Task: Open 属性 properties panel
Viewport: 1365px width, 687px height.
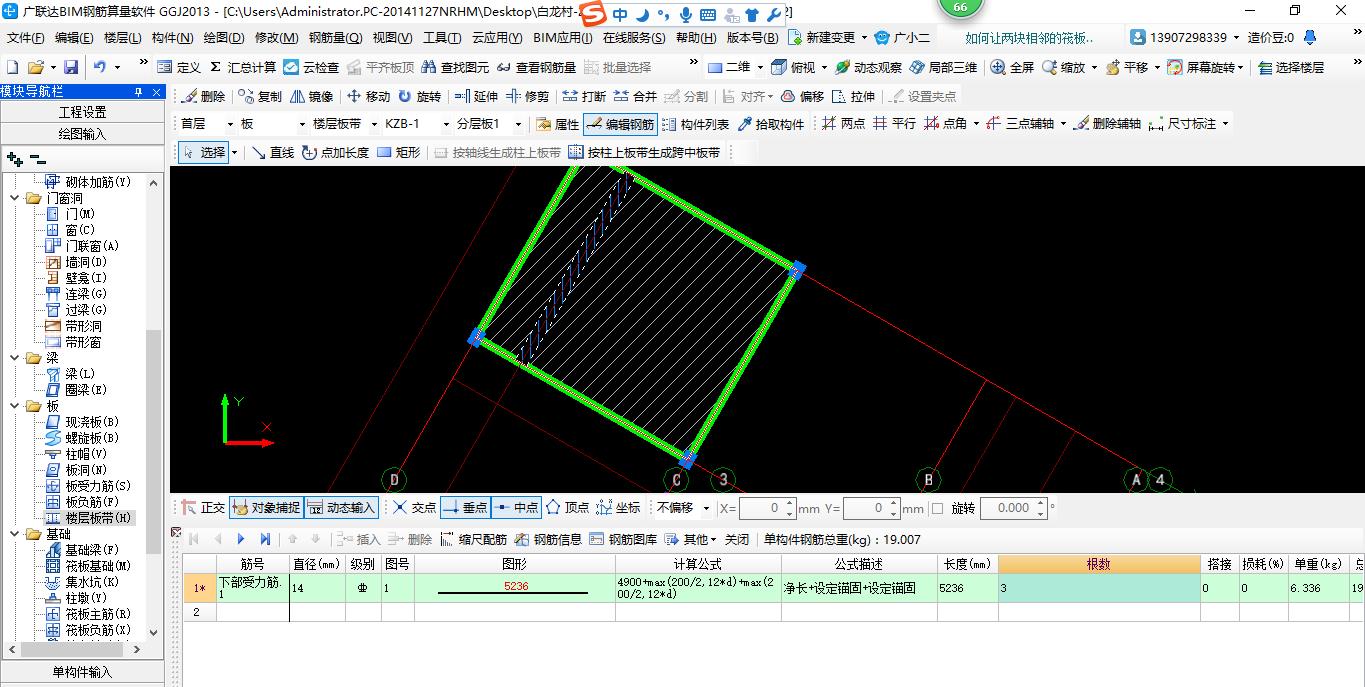Action: point(558,124)
